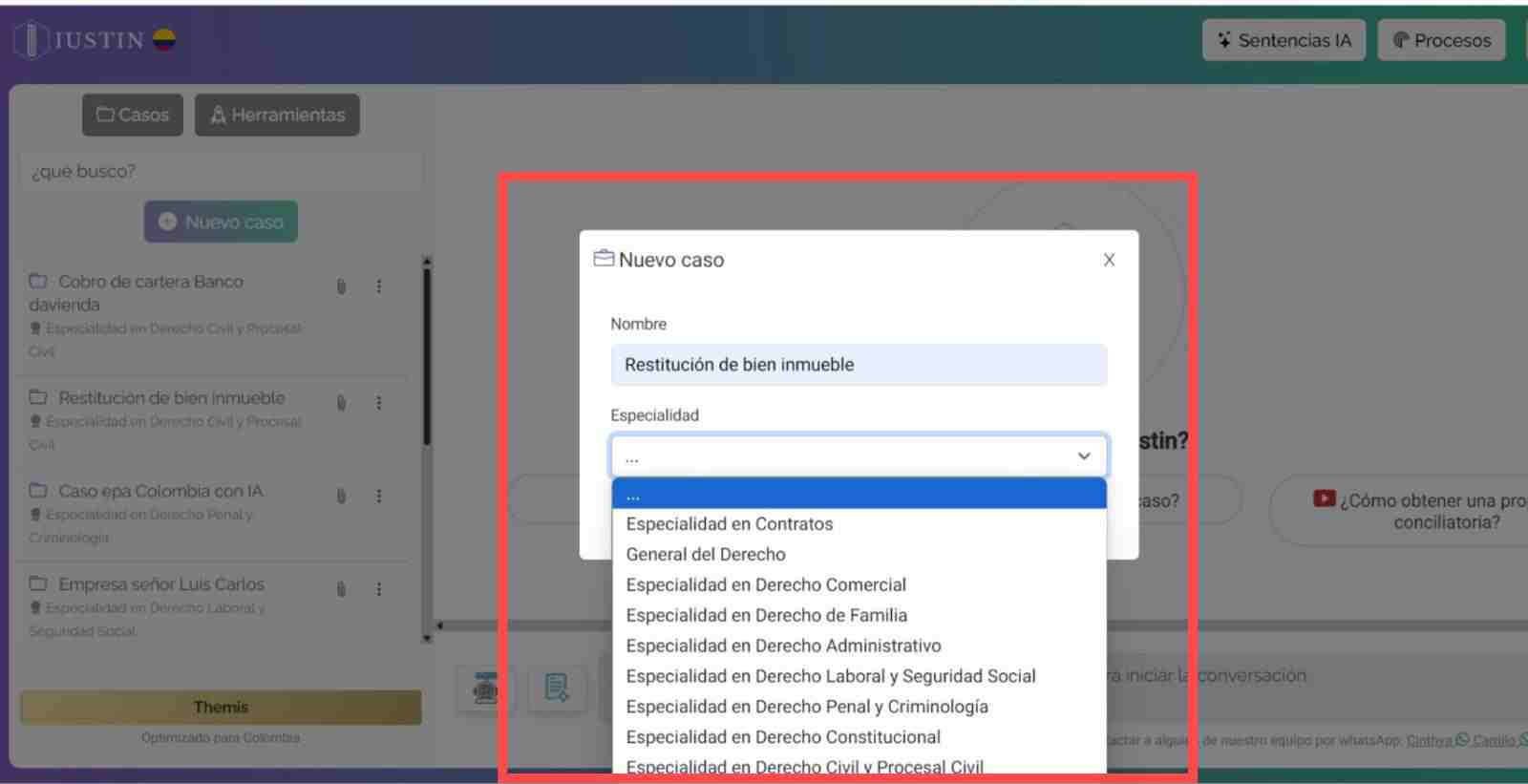Select Especialidad en Derecho Administrativo
Screen dimensions: 1528x784
pos(859,646)
